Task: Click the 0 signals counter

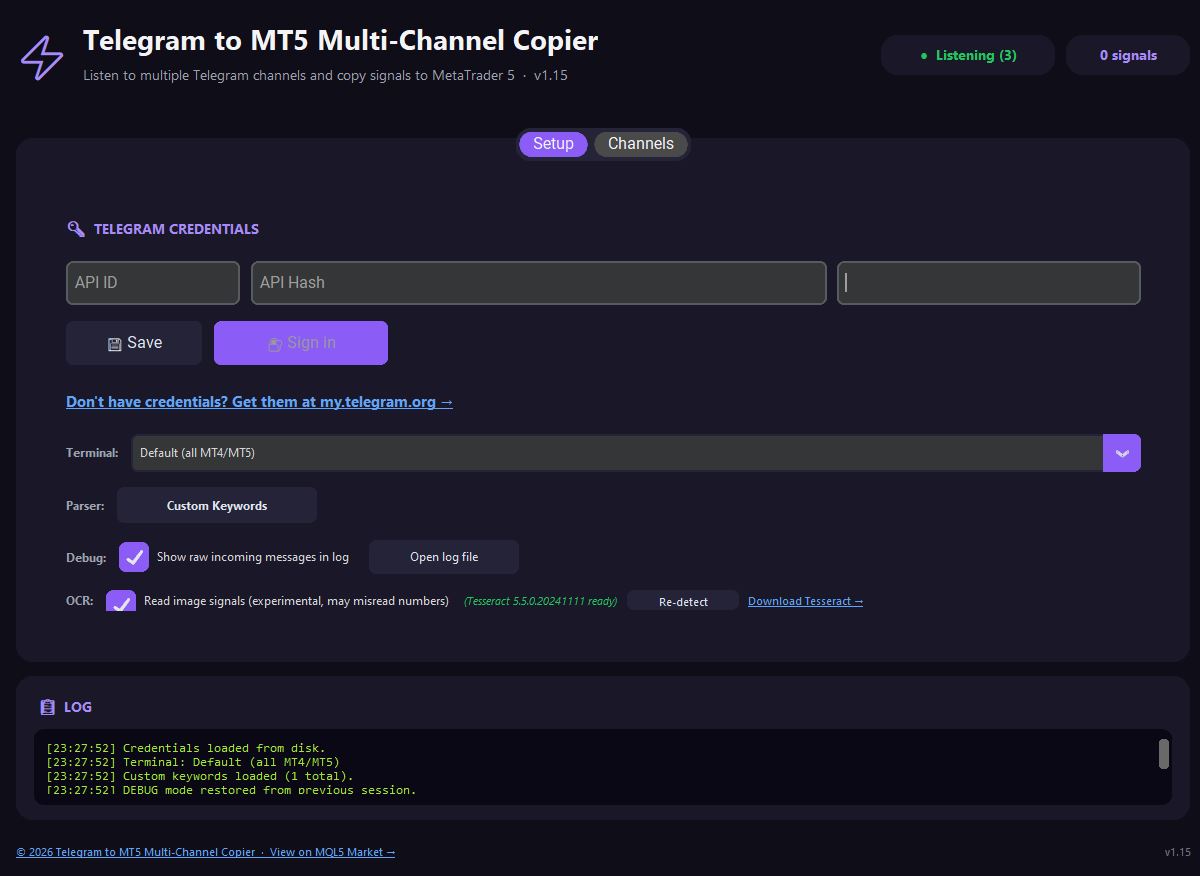Action: pyautogui.click(x=1128, y=55)
